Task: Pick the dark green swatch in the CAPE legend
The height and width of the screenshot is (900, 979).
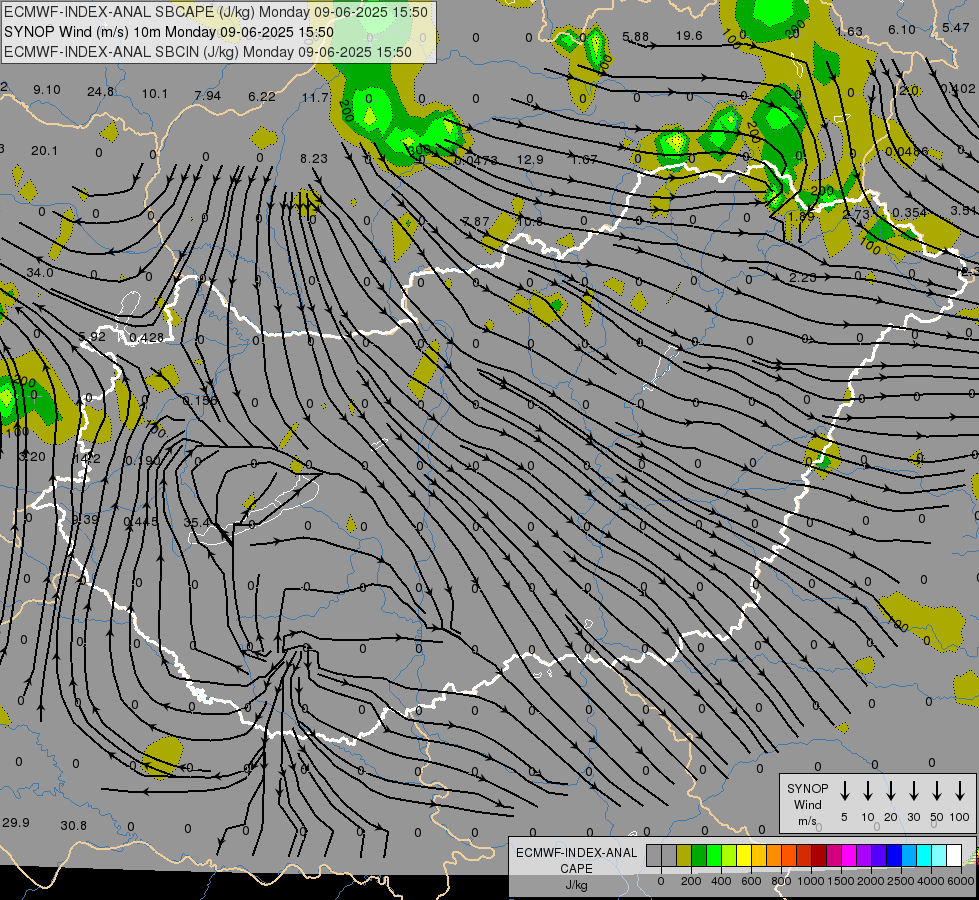Action: [699, 856]
